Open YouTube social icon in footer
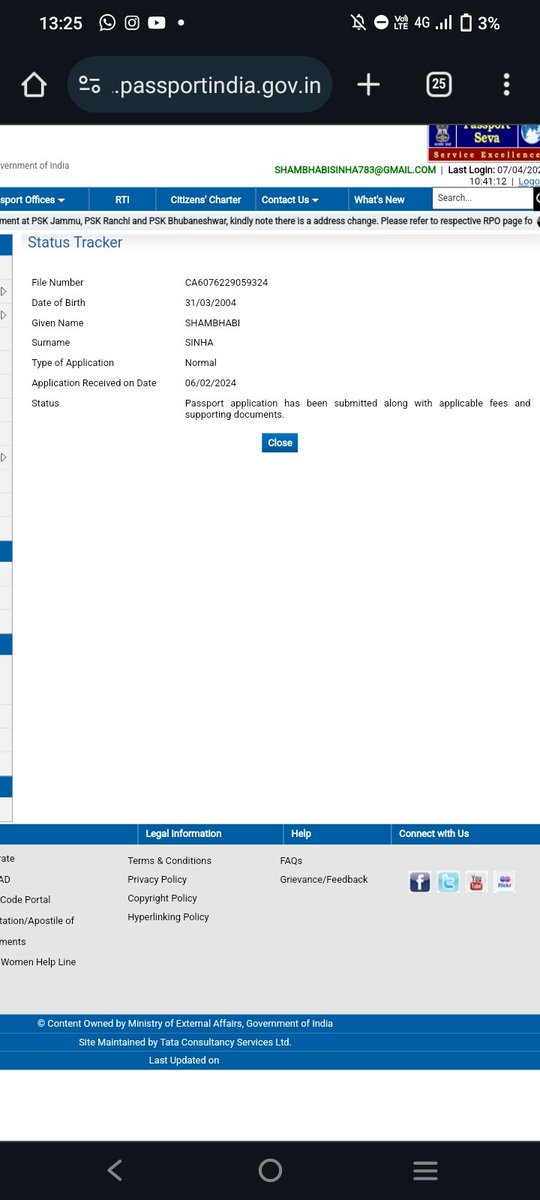Viewport: 540px width, 1200px height. 476,882
